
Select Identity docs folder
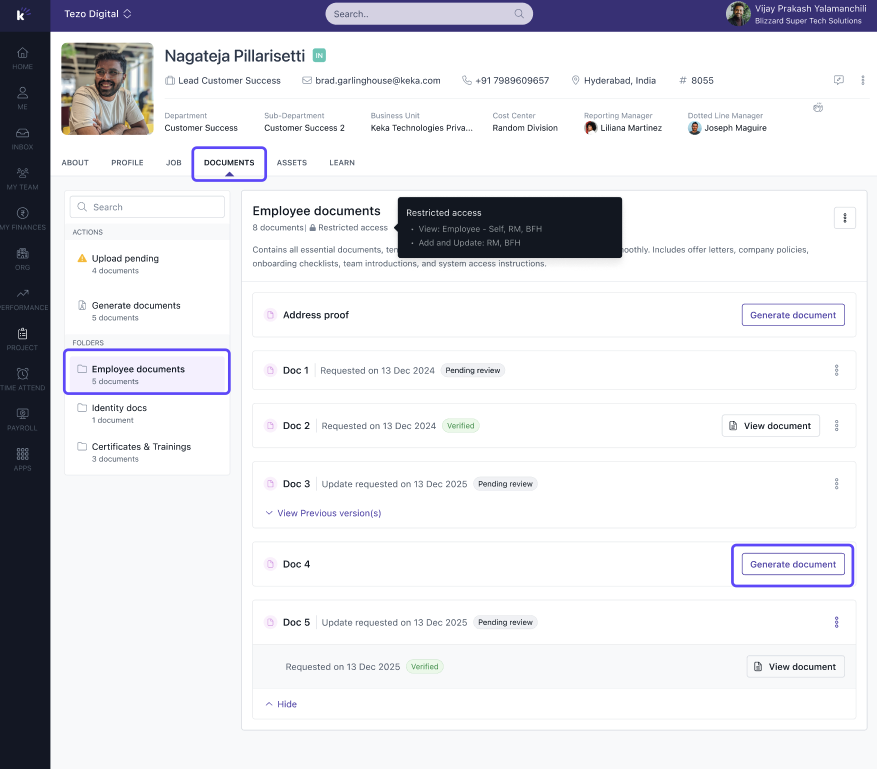click(x=119, y=408)
